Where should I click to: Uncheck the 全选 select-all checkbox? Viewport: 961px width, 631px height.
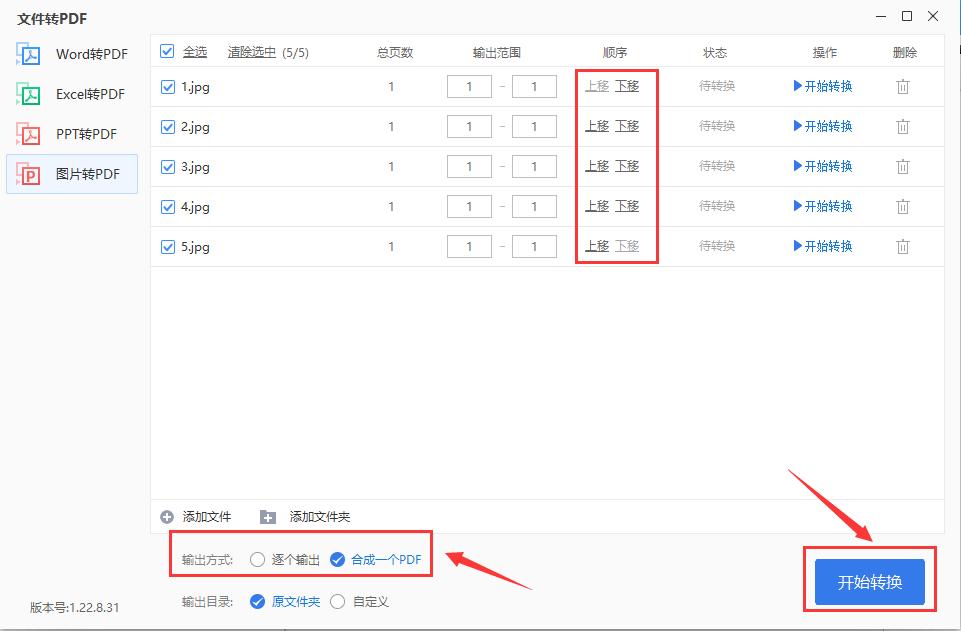167,51
